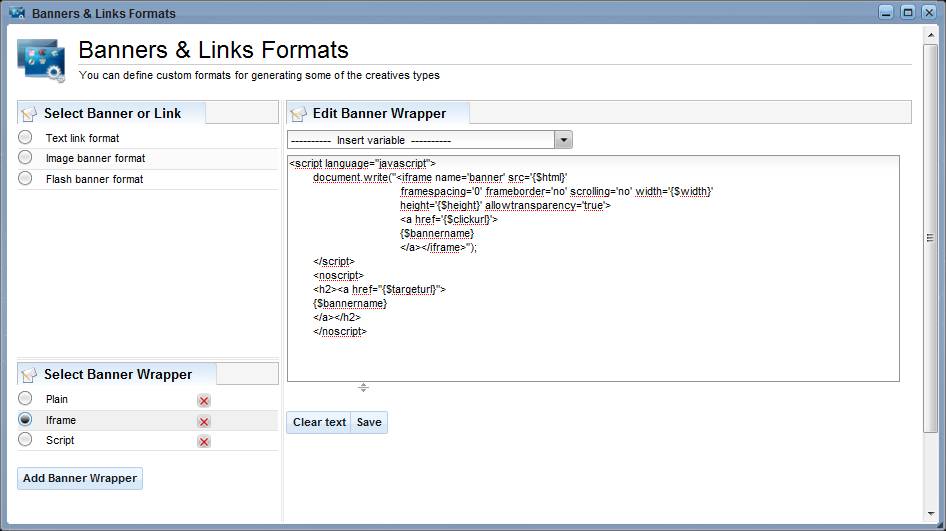Choose the Iframe wrapper radio button
Screen dimensions: 946x531
click(x=25, y=419)
